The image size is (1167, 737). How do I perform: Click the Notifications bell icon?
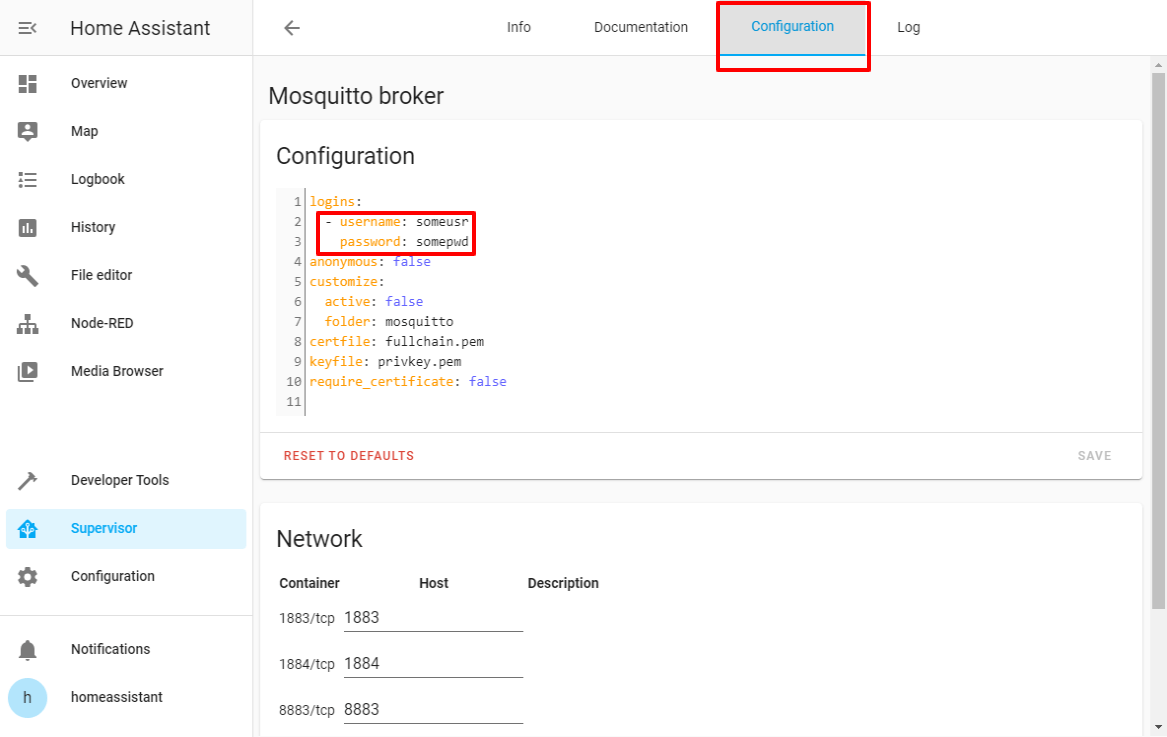click(x=28, y=650)
